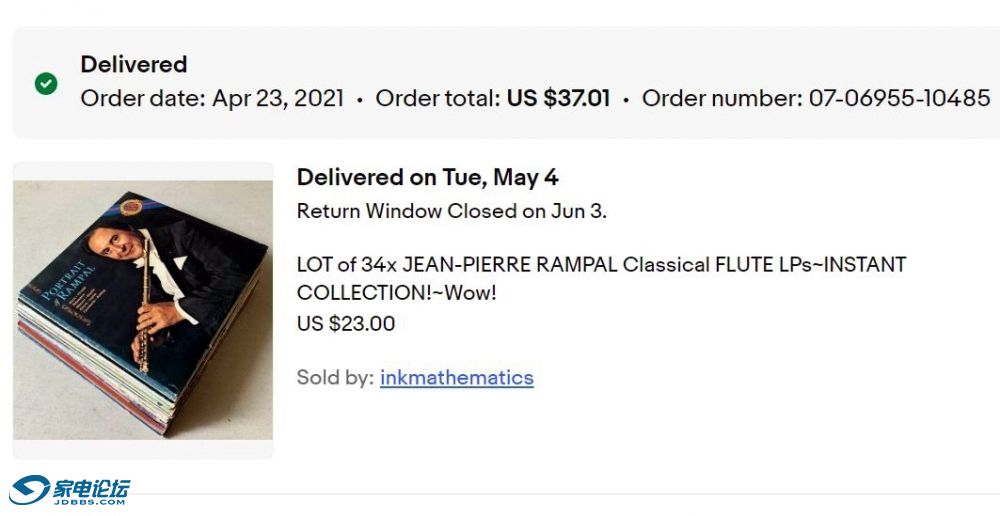Click the bold Delivered status heading
Image resolution: width=1000 pixels, height=516 pixels.
tap(134, 64)
